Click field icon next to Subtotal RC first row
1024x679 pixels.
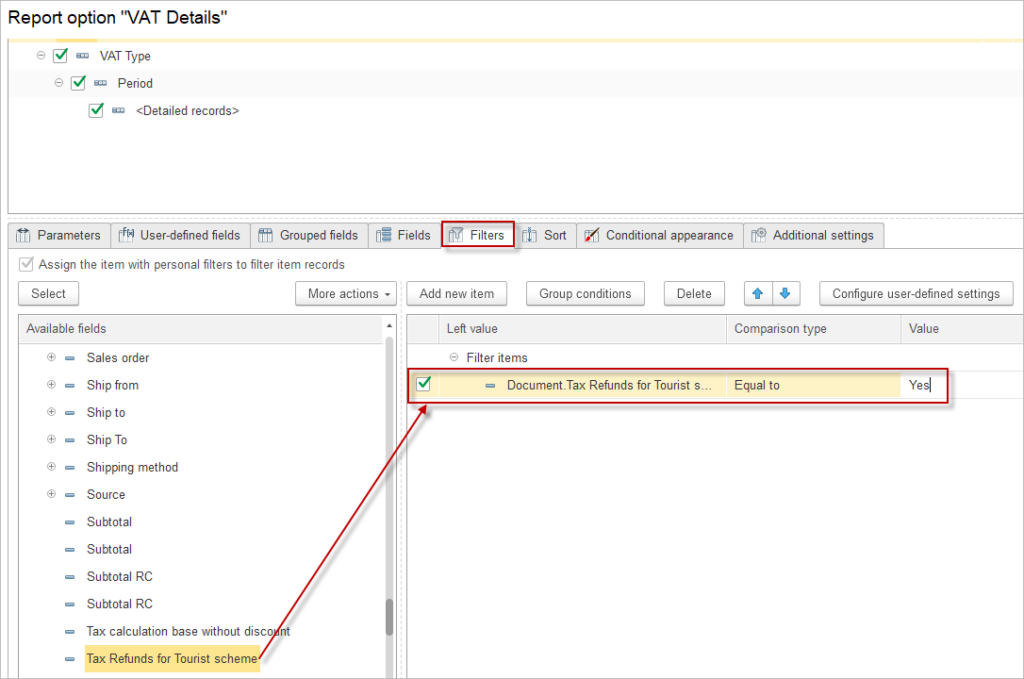click(70, 577)
